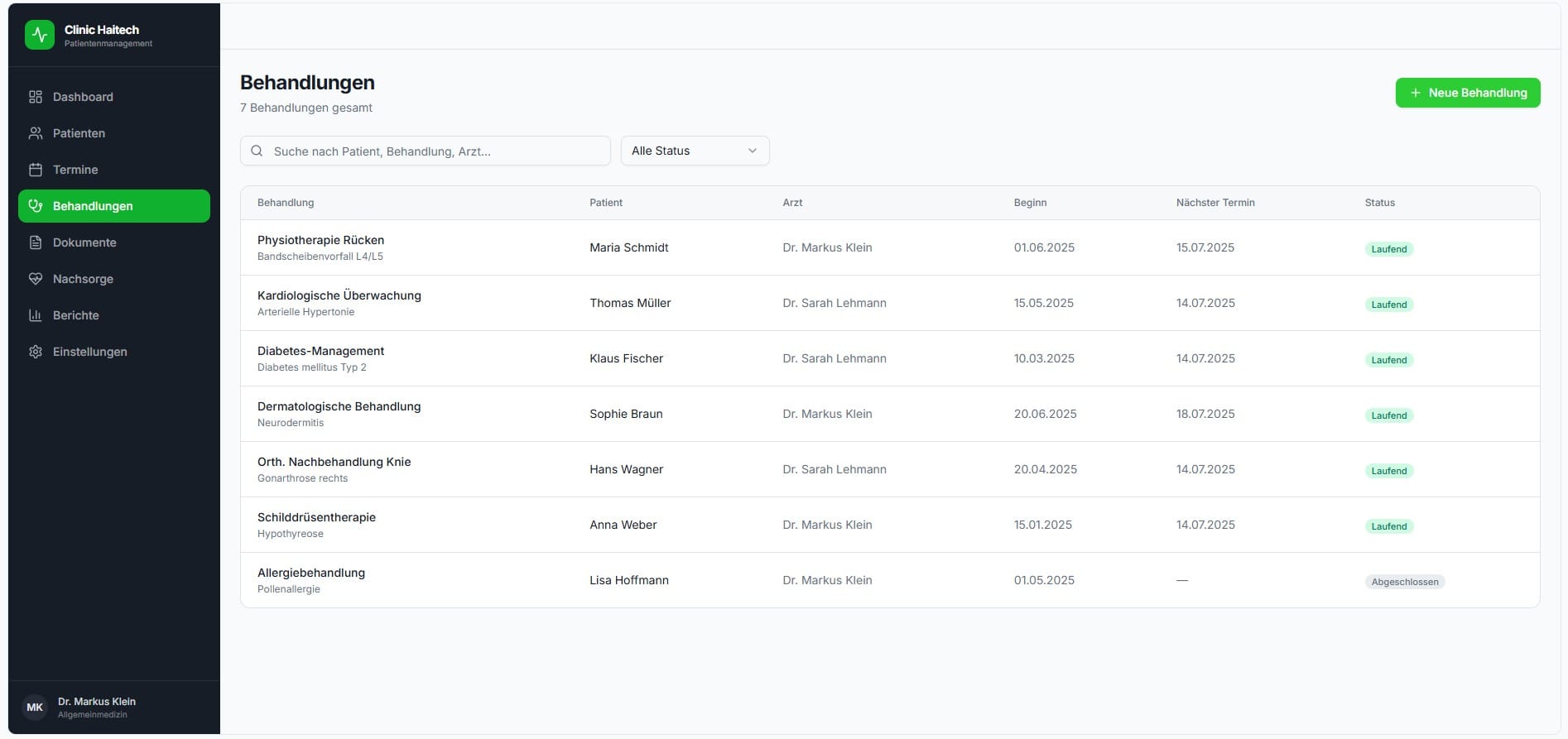
Task: Click Dr. Markus Klein in Lisa Hoffmann row
Action: (x=828, y=580)
